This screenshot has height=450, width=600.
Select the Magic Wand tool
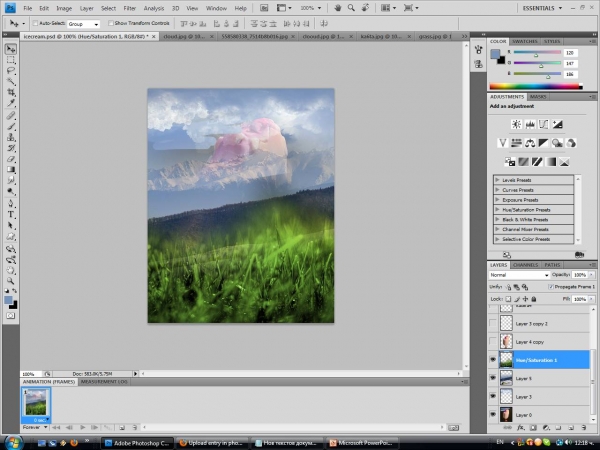[11, 82]
